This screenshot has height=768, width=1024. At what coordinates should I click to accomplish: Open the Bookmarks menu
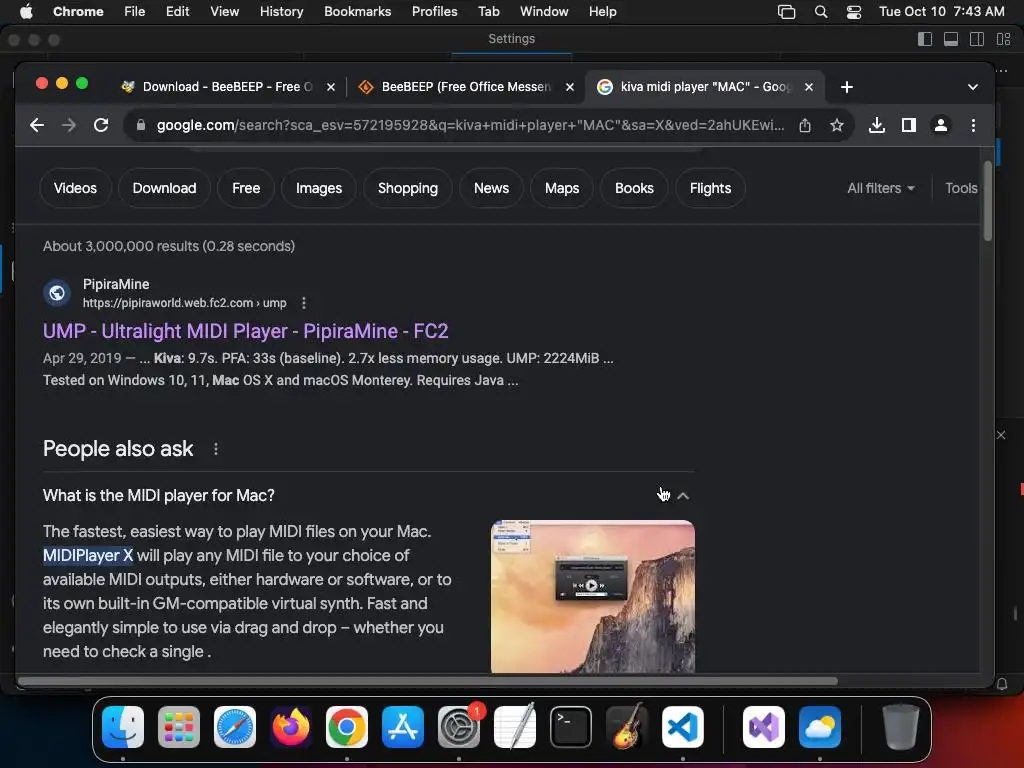coord(357,11)
